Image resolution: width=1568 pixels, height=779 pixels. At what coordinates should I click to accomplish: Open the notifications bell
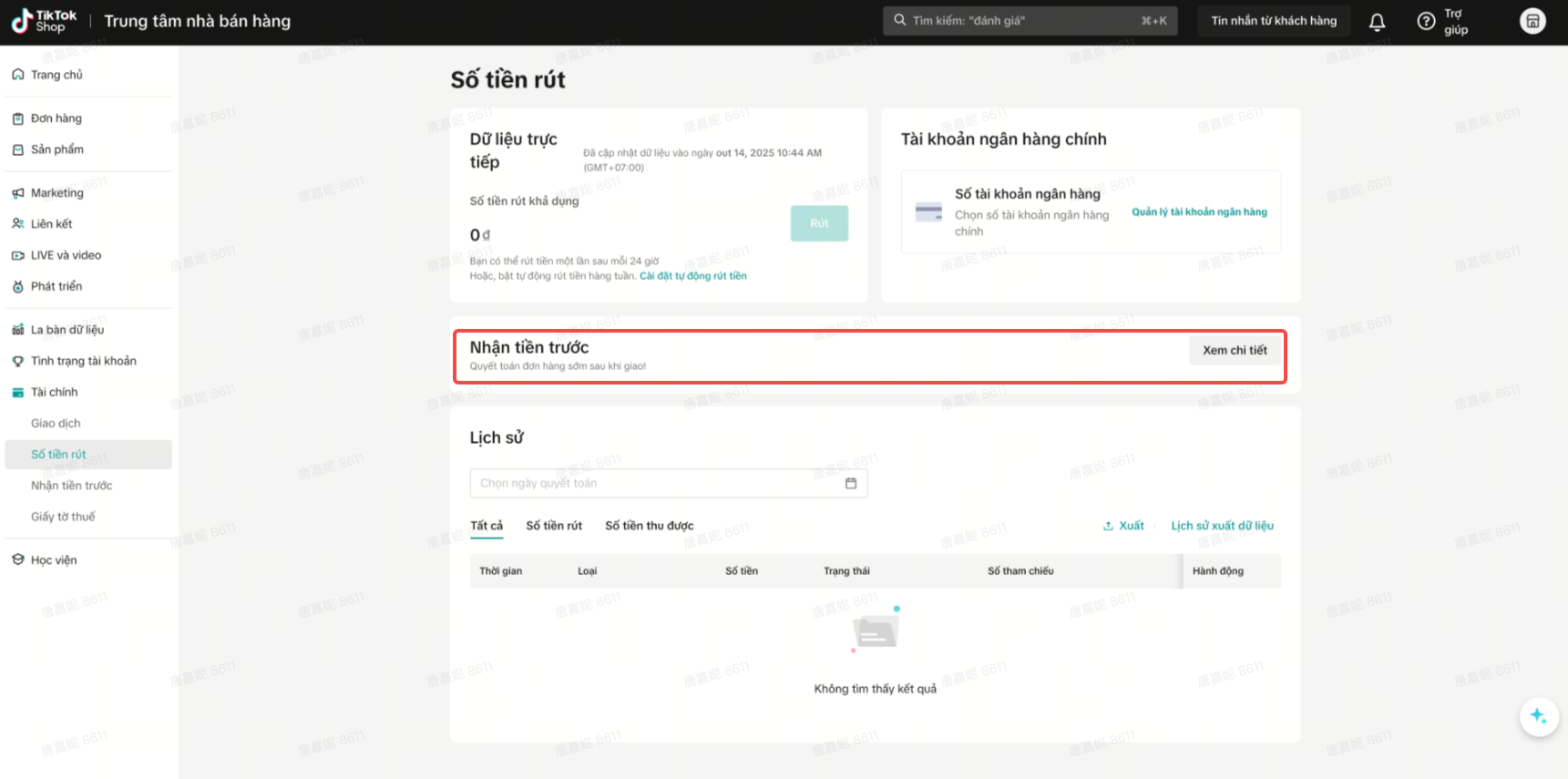[x=1377, y=22]
